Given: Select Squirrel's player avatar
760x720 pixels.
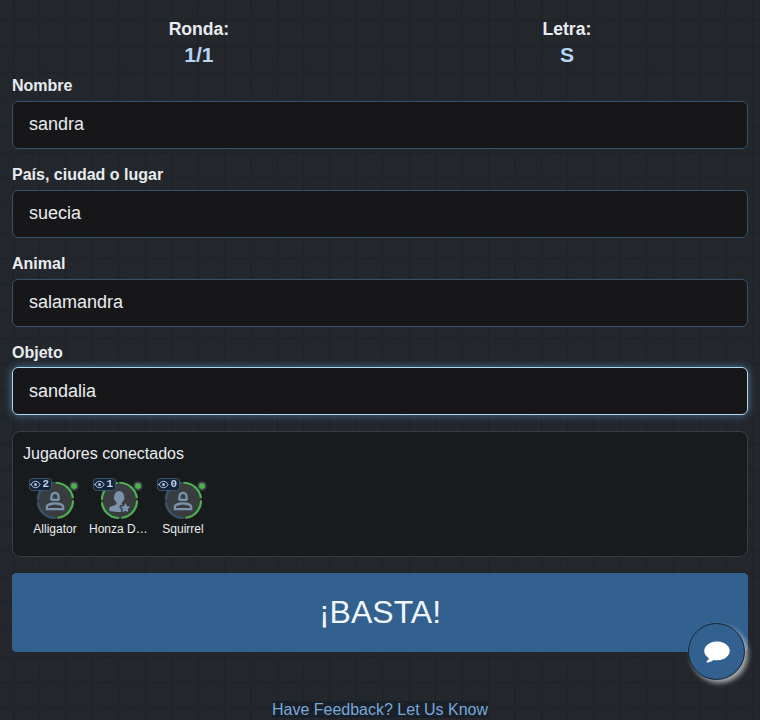Looking at the screenshot, I should pyautogui.click(x=183, y=500).
